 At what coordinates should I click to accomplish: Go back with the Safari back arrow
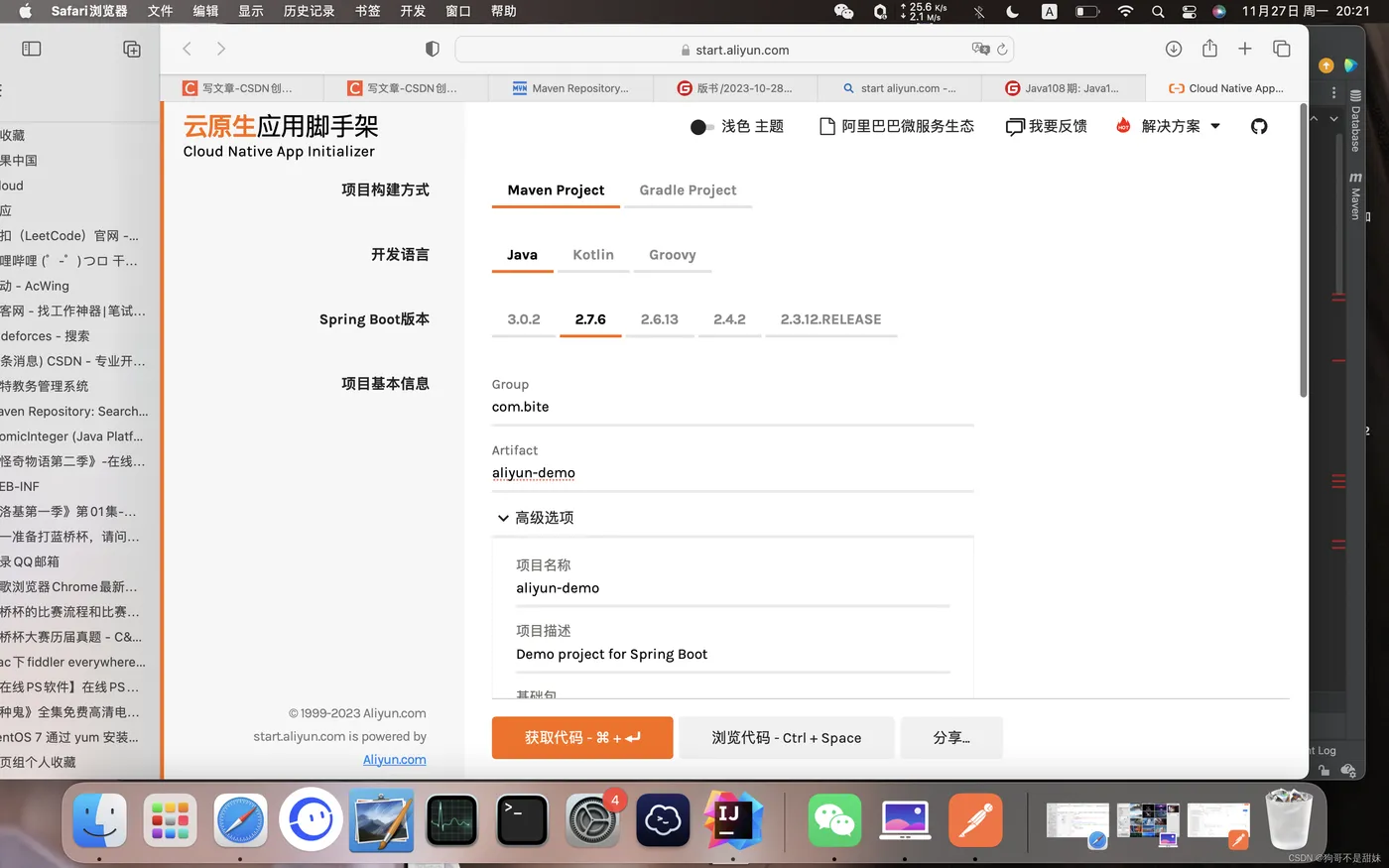tap(187, 49)
